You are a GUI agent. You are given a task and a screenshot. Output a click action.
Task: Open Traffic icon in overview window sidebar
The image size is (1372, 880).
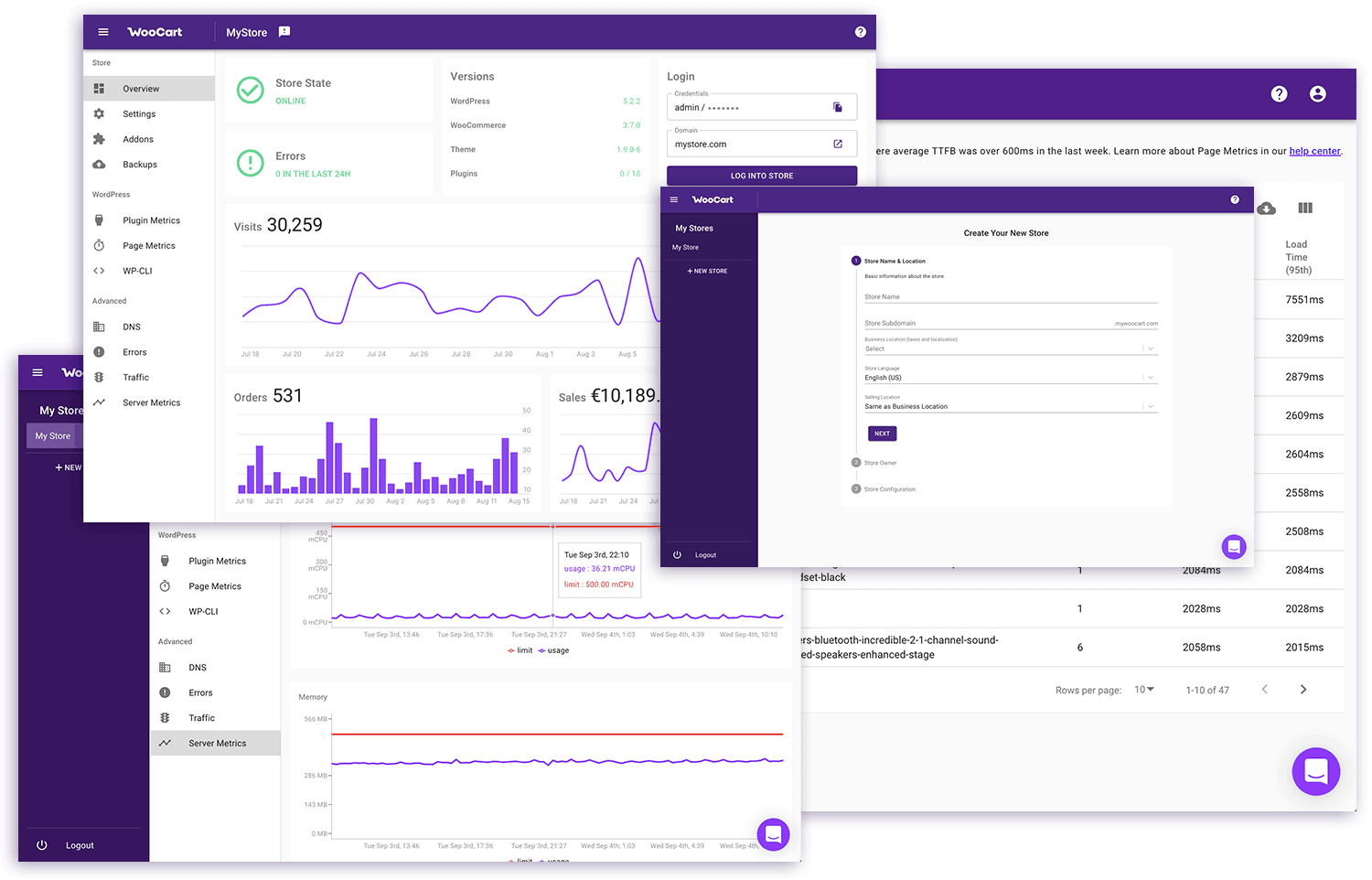click(99, 377)
